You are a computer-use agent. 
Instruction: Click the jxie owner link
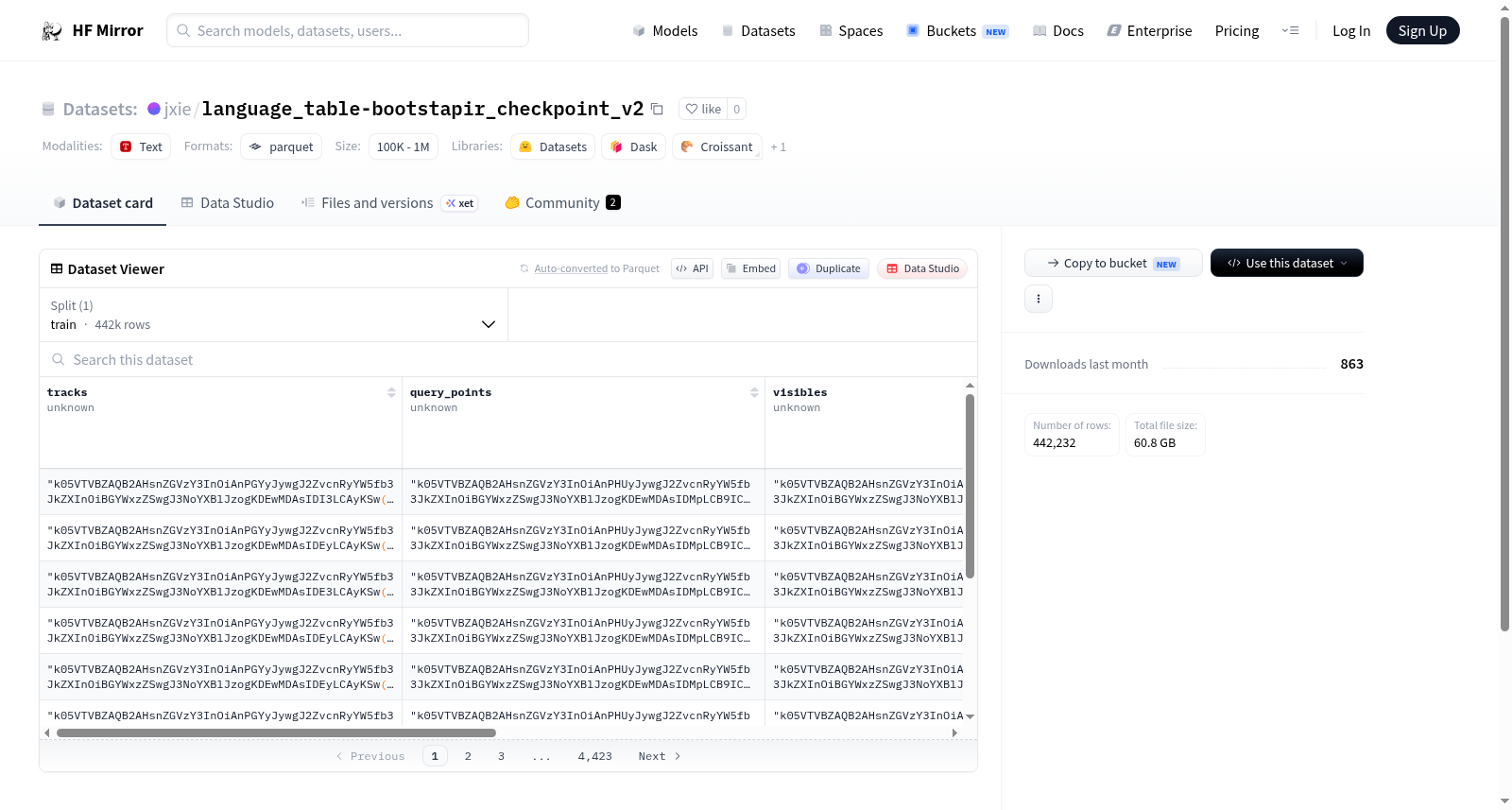coord(178,110)
